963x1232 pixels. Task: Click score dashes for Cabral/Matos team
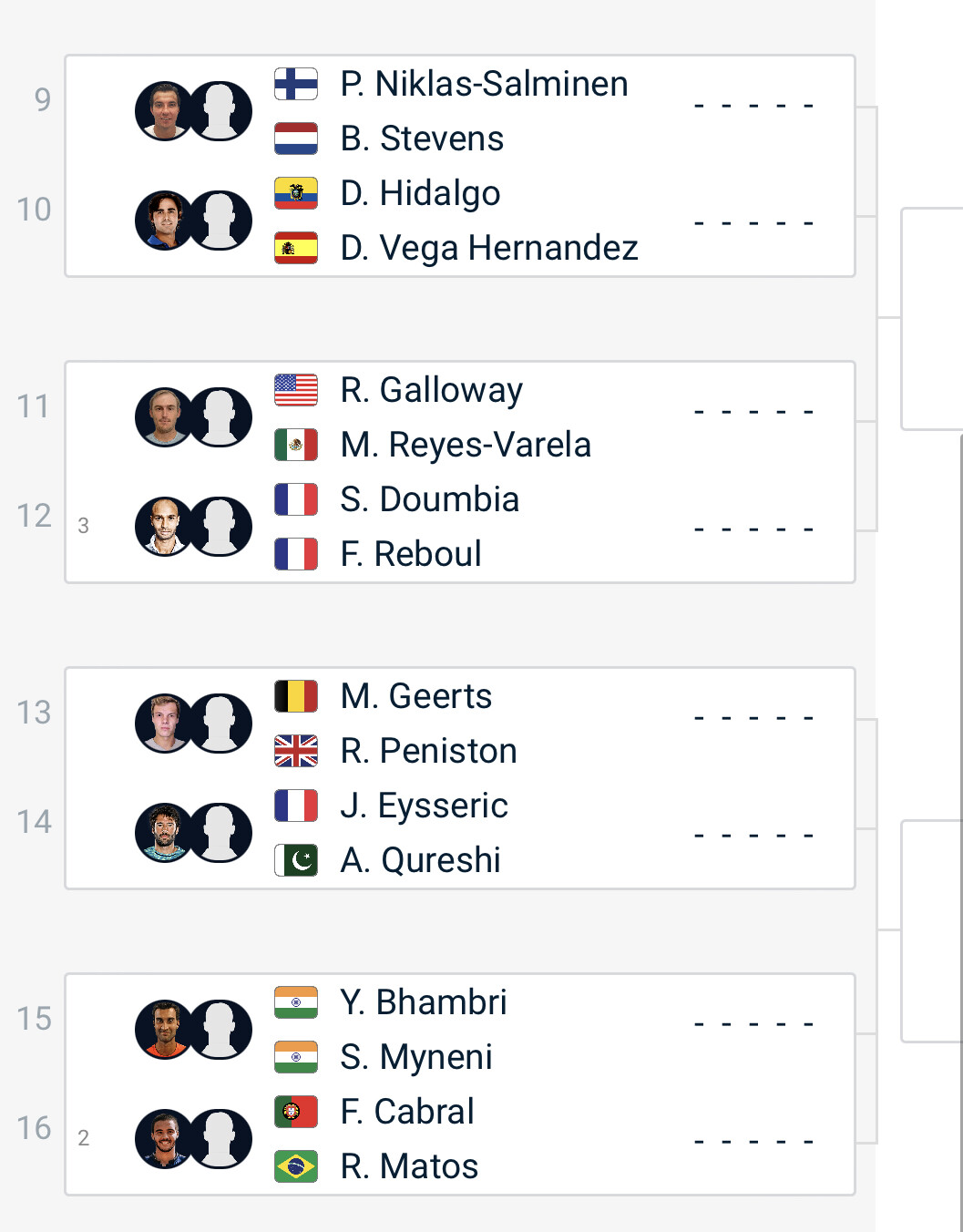753,1141
